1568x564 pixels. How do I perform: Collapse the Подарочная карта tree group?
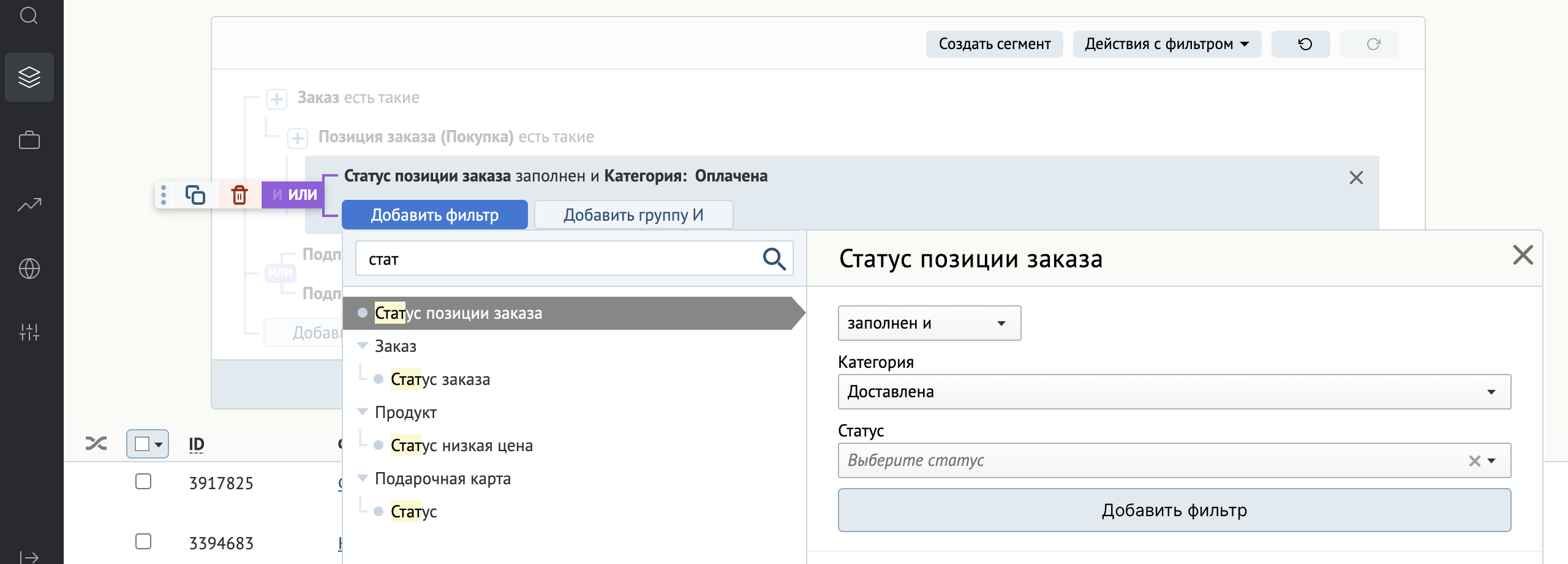(x=362, y=478)
